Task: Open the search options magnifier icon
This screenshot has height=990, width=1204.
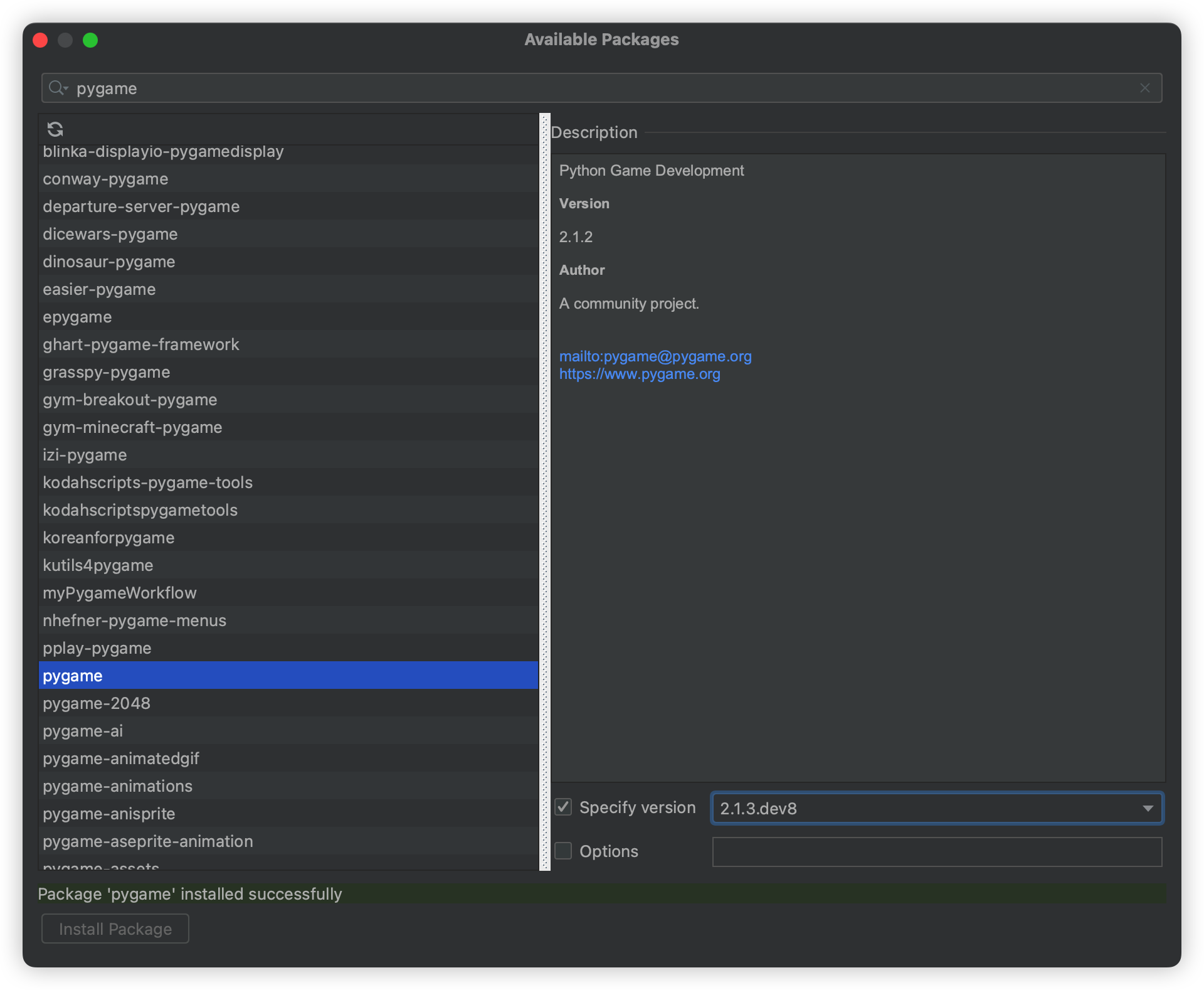Action: coord(58,88)
